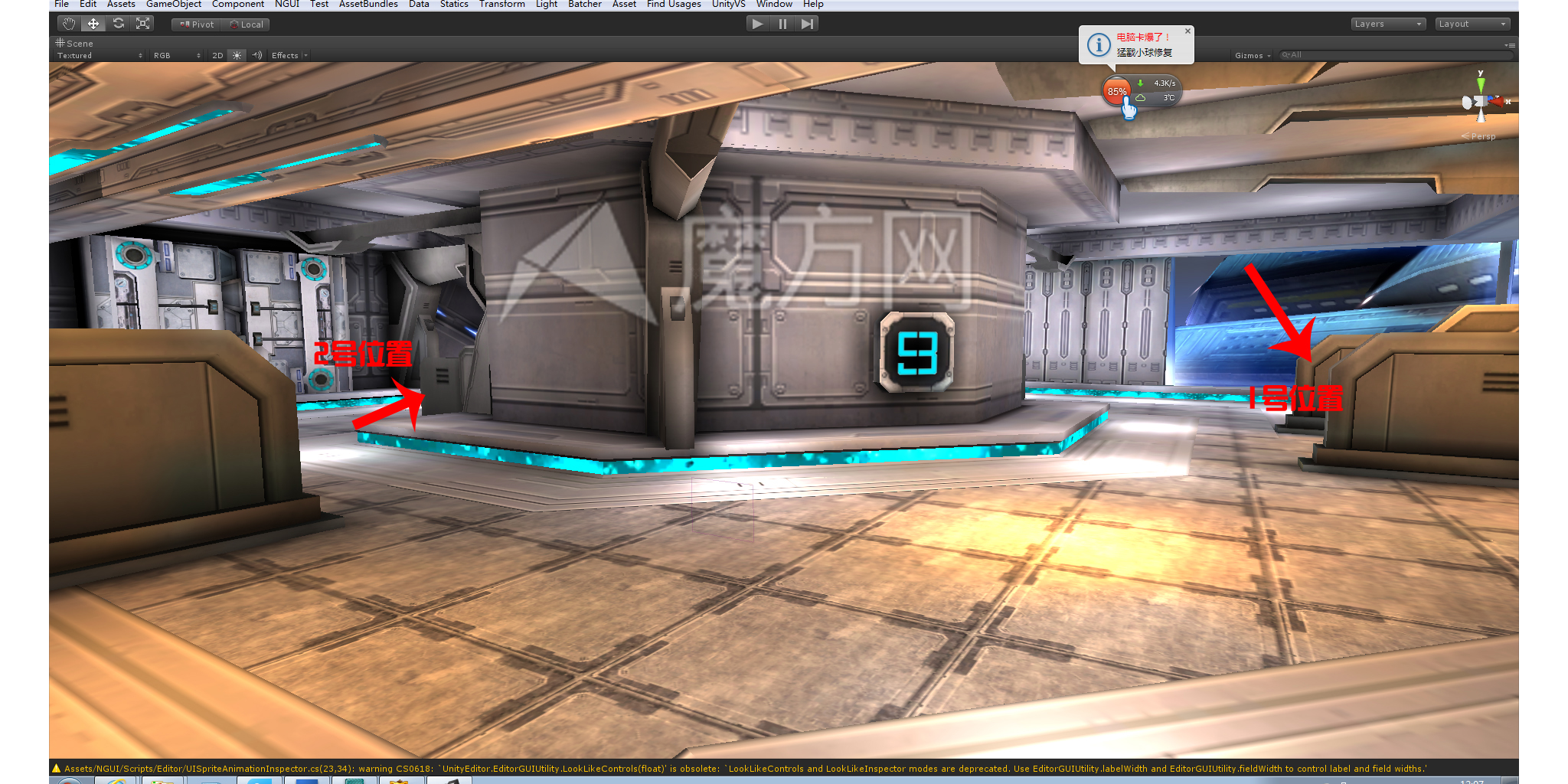The image size is (1568, 784).
Task: Click the green Y axis gizmo cone
Action: [x=1481, y=83]
